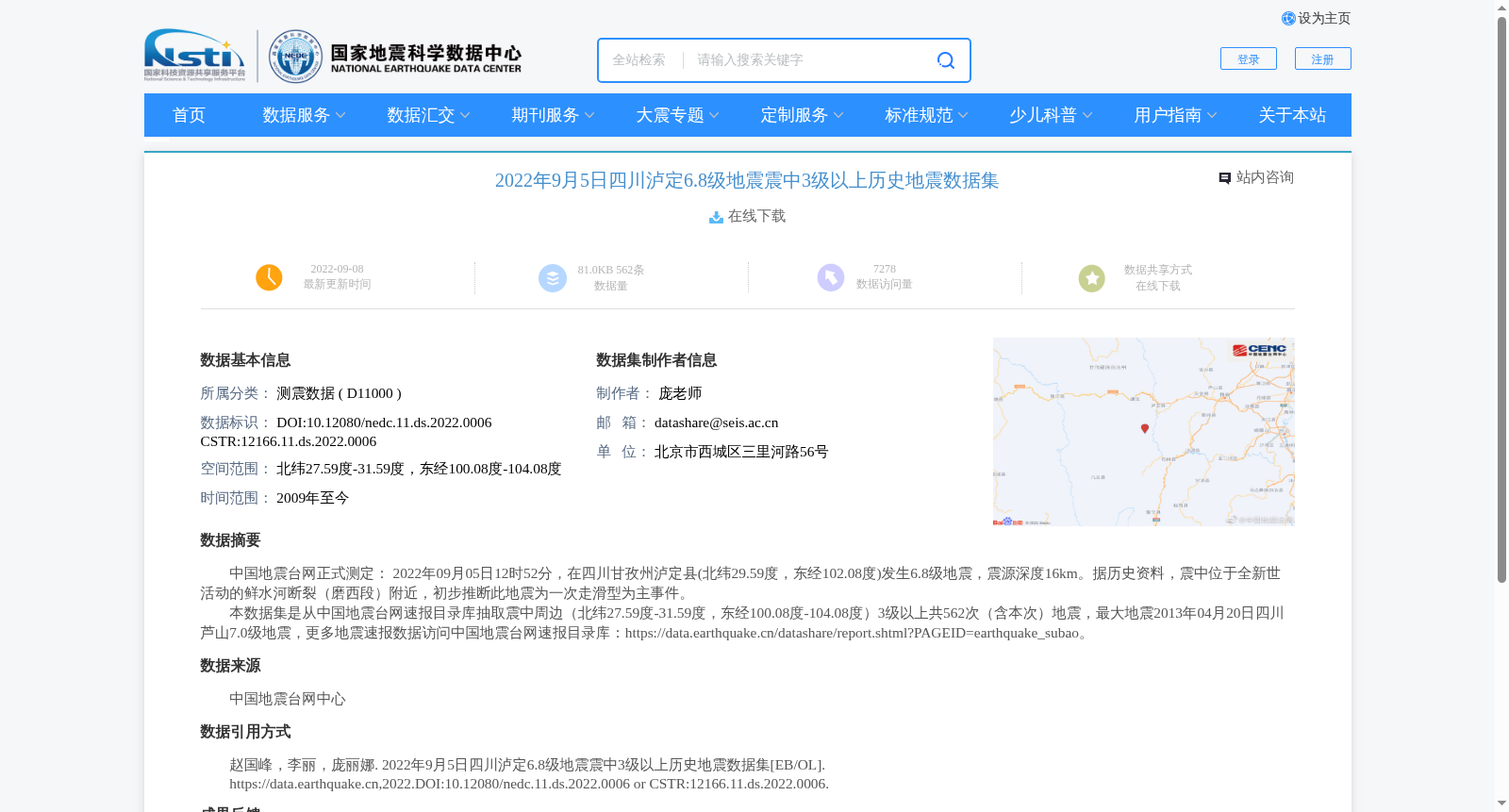Click the download icon next to 在线下载
The width and height of the screenshot is (1509, 812).
coord(717,217)
